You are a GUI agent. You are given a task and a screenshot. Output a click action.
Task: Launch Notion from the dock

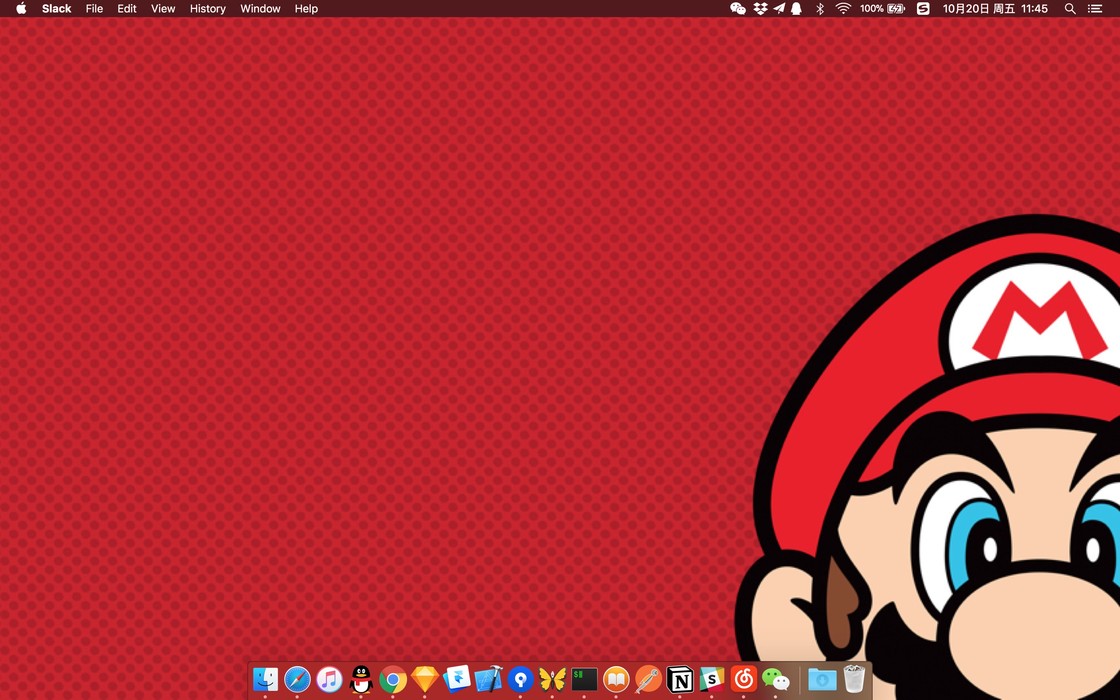point(680,680)
